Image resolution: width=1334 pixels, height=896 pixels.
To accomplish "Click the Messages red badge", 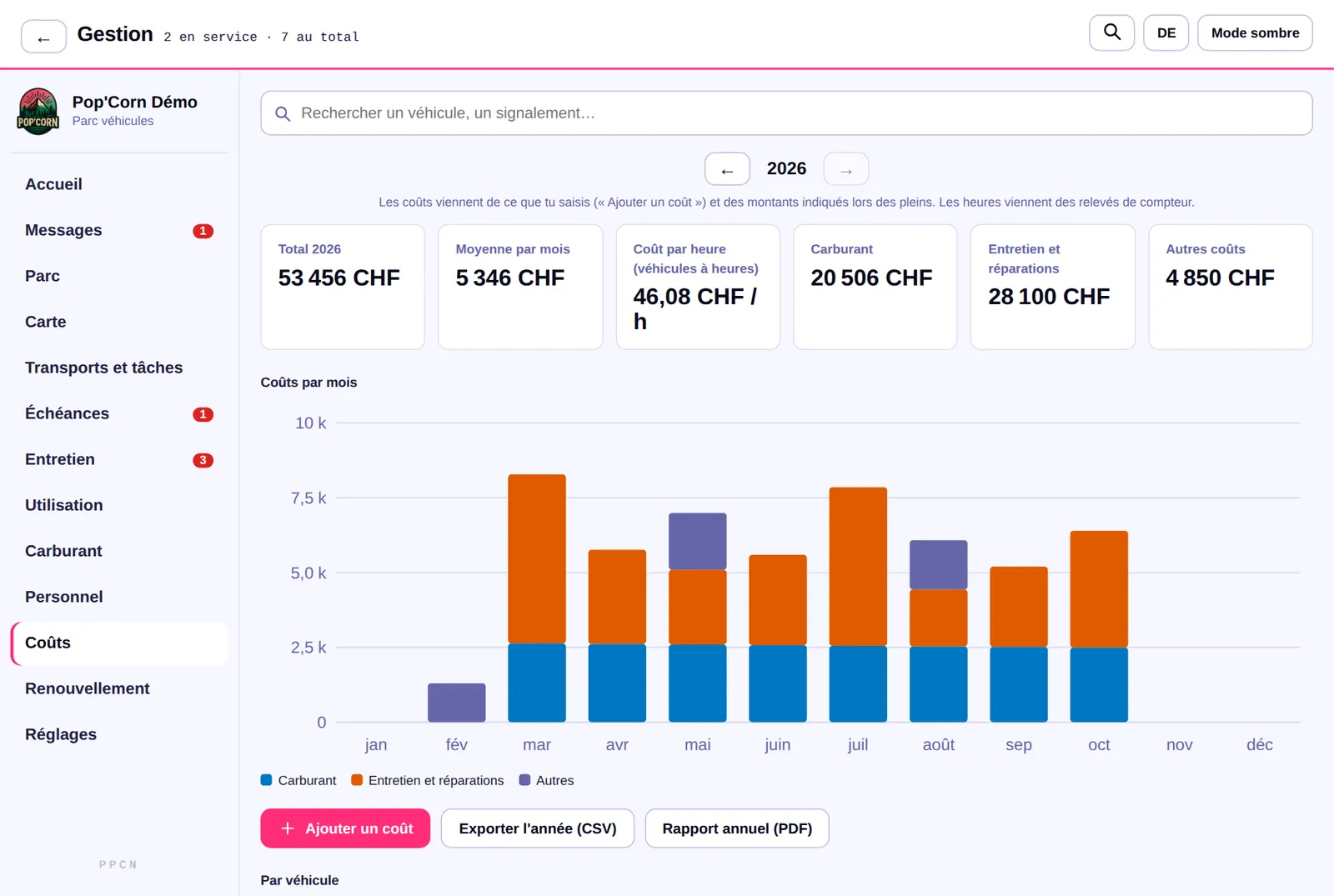I will coord(203,231).
